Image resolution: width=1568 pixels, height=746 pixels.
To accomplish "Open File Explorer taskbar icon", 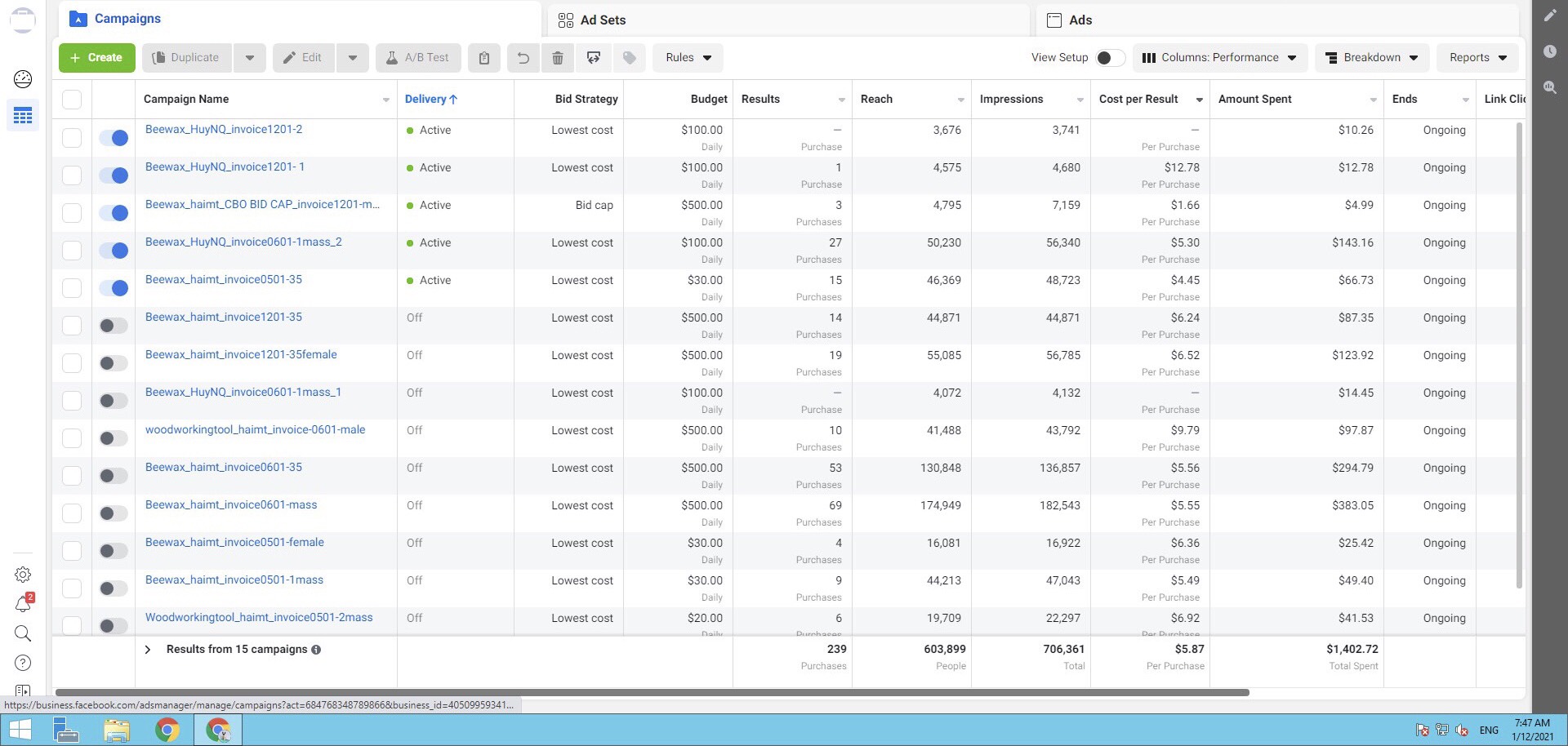I will click(x=117, y=730).
